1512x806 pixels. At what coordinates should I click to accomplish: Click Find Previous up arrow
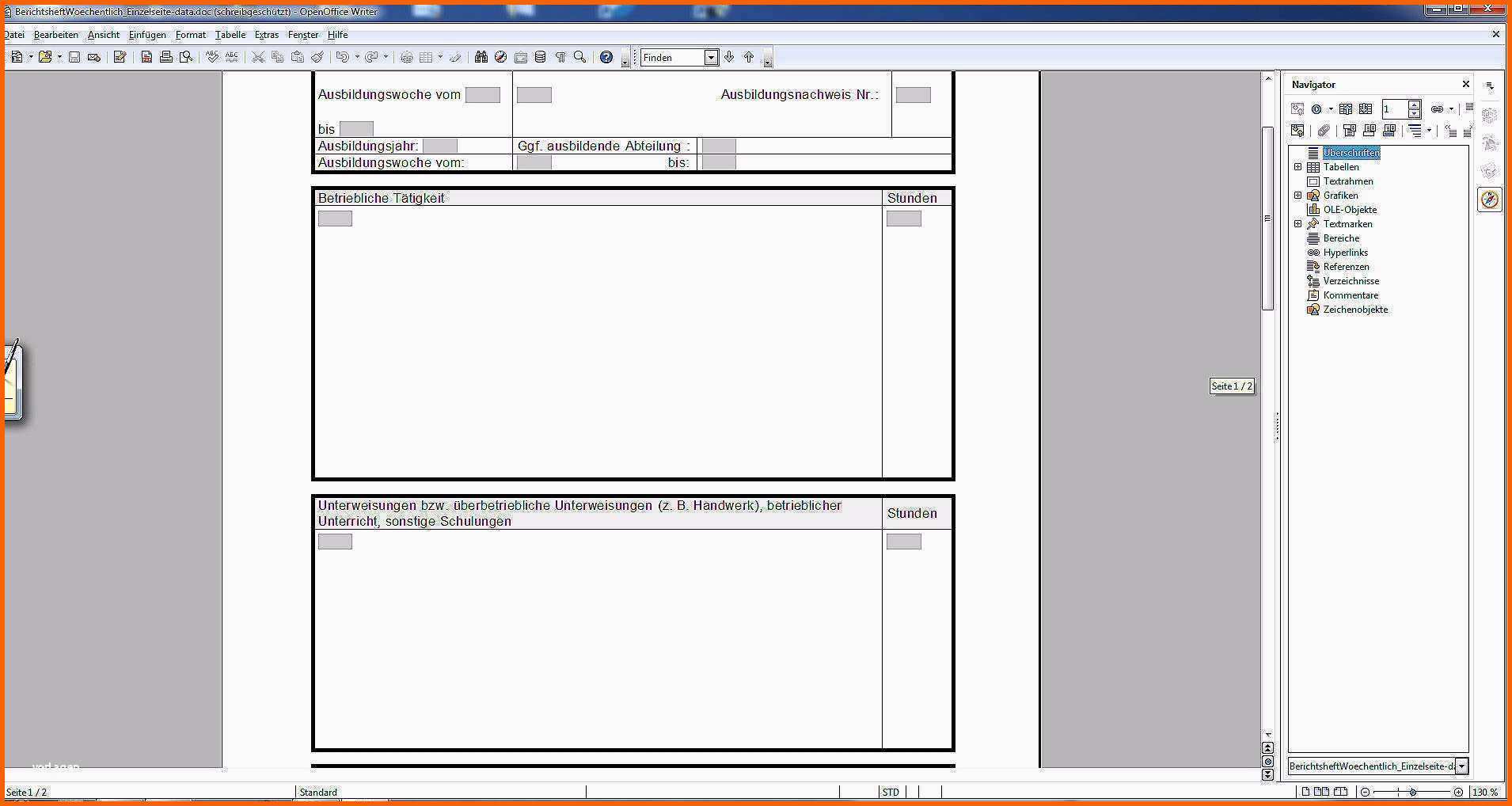(x=749, y=57)
